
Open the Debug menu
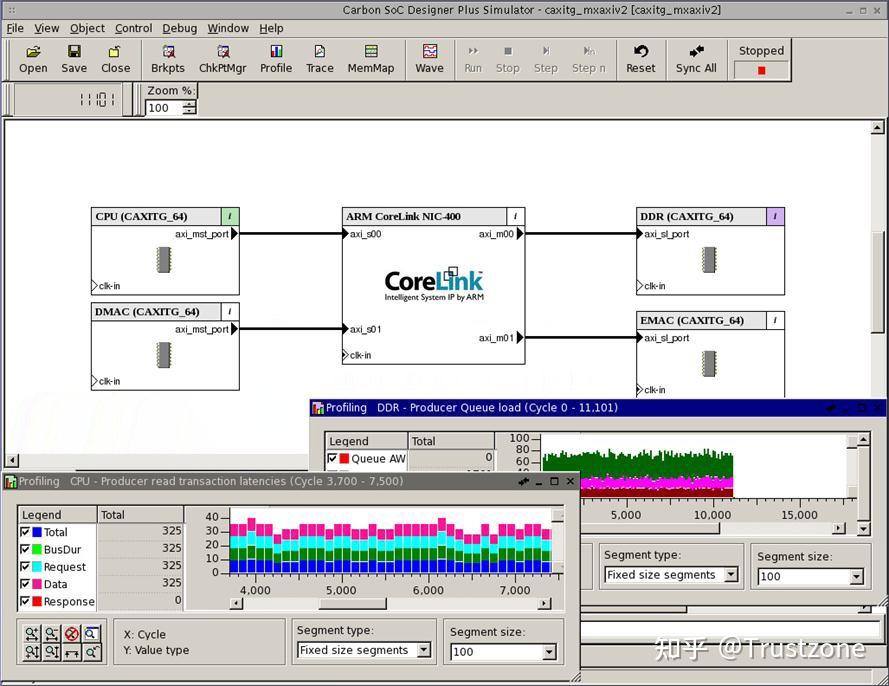(180, 28)
